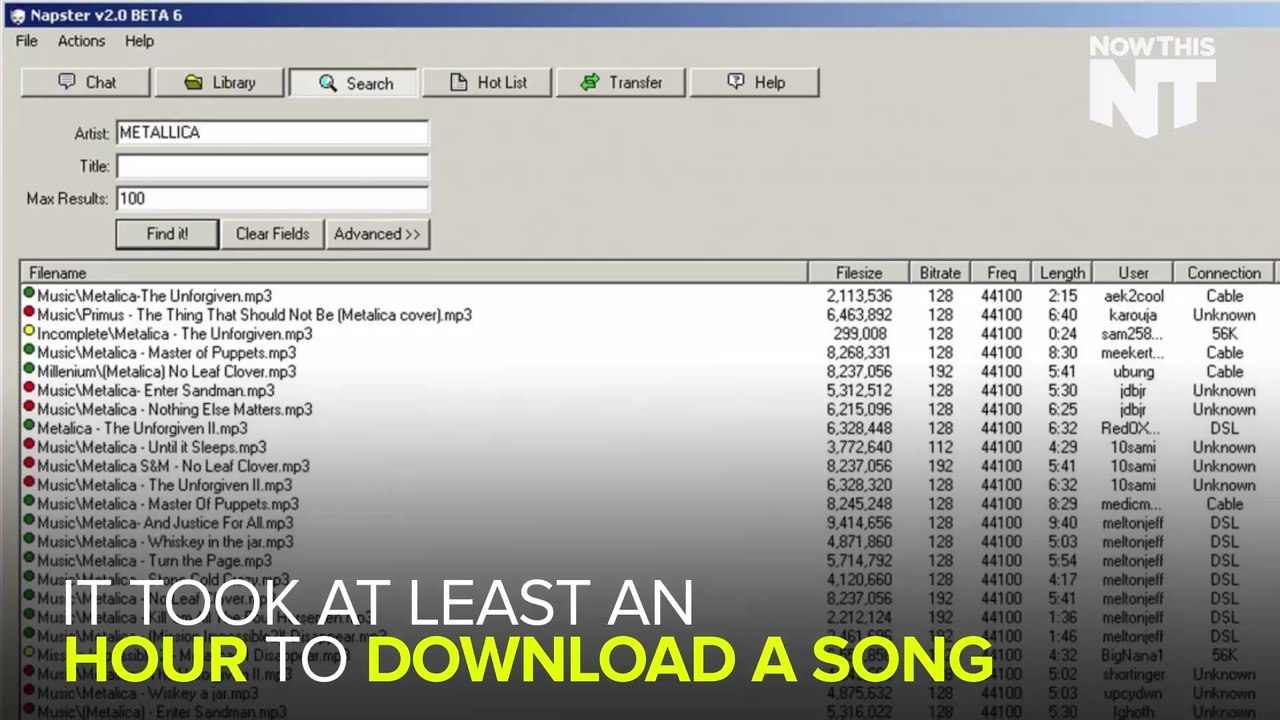Click the user name aek2cool

[x=1133, y=296]
